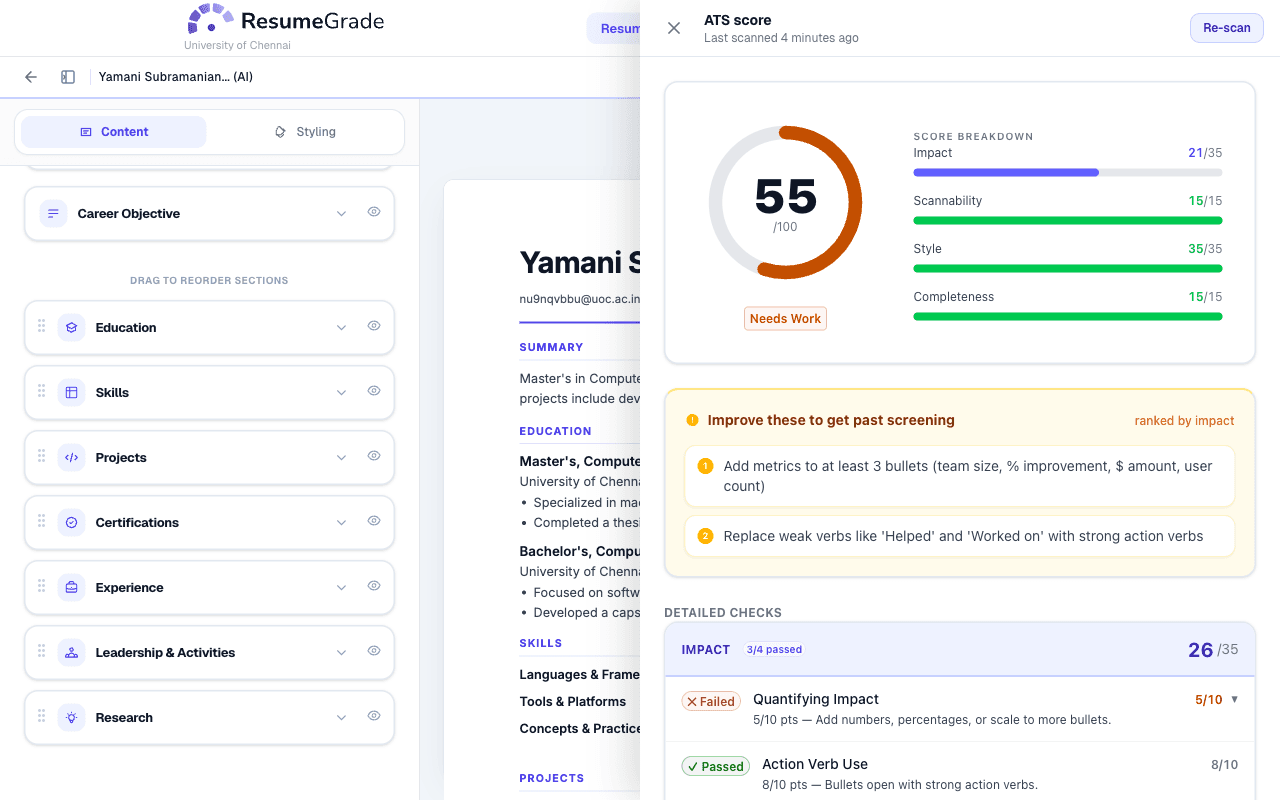Expand the Certifications section chevron

coord(341,523)
